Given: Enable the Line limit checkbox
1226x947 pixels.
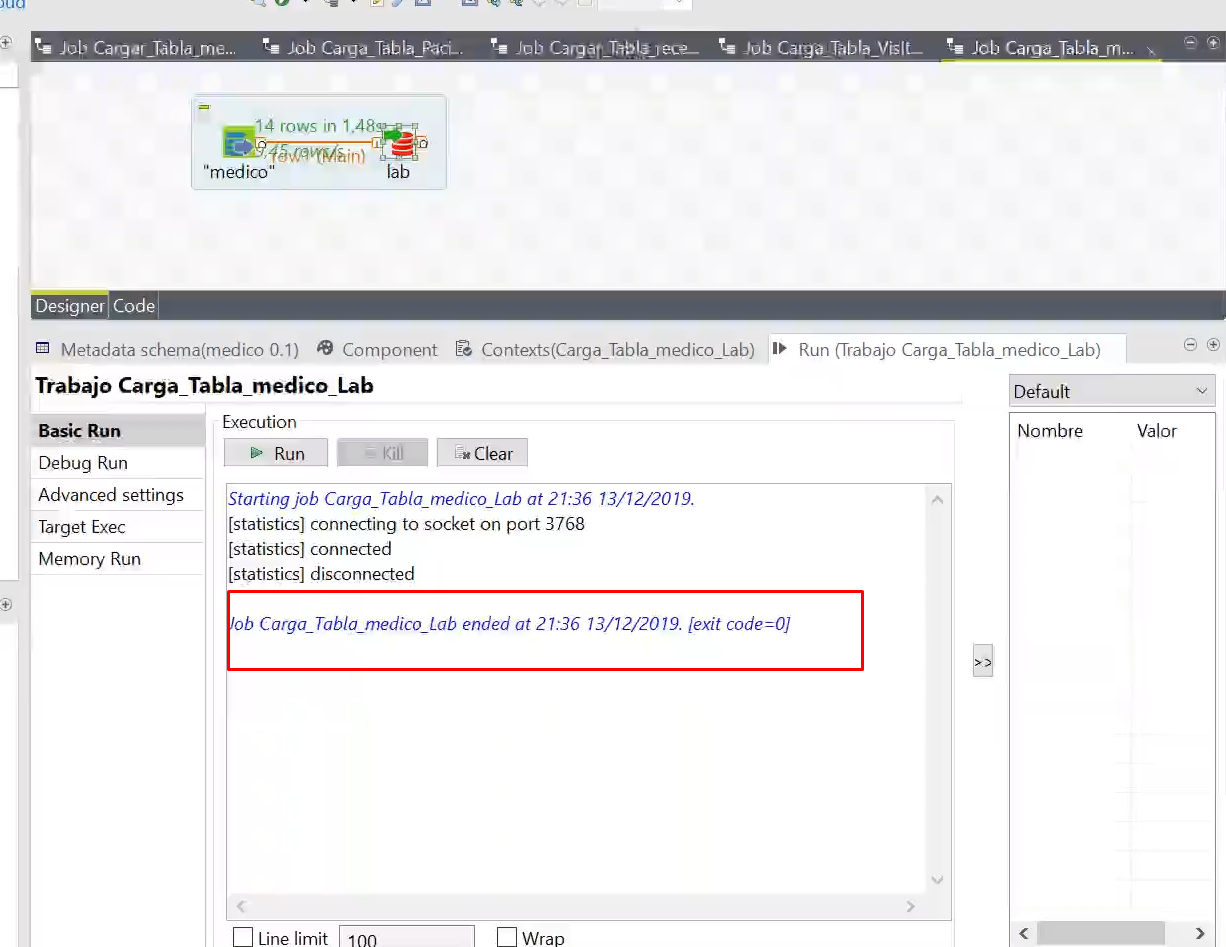Looking at the screenshot, I should [243, 937].
